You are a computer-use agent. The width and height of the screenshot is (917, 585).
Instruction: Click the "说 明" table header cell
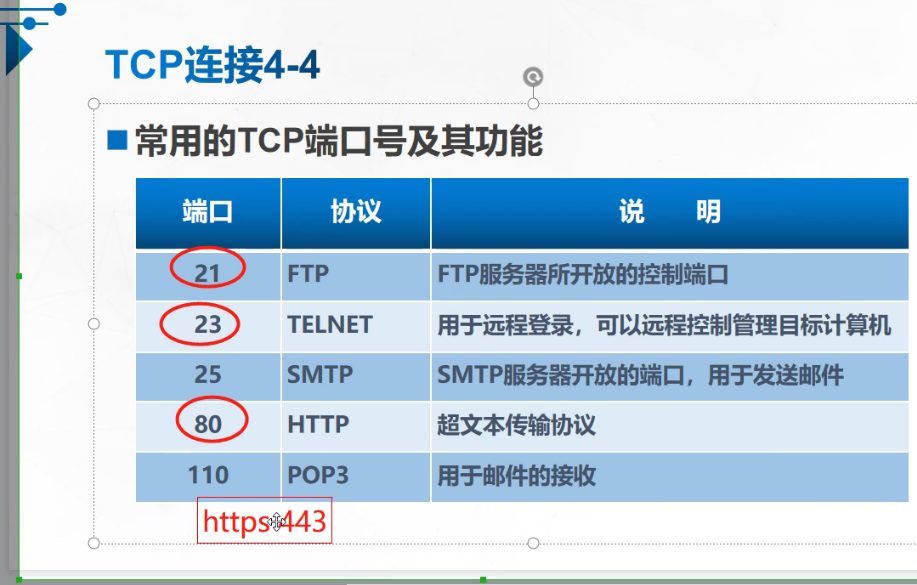pos(670,214)
